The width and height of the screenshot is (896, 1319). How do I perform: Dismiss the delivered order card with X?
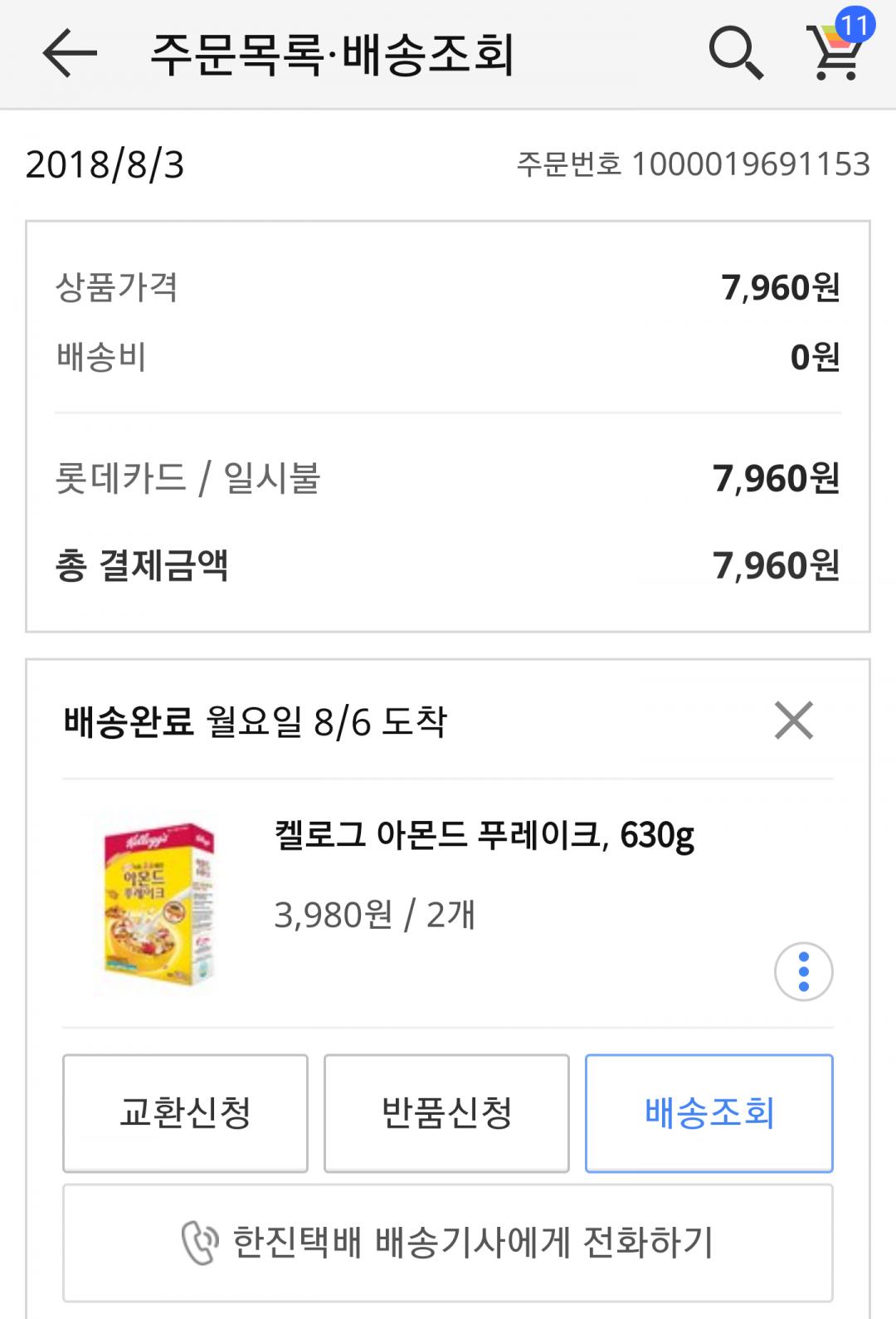pos(794,721)
